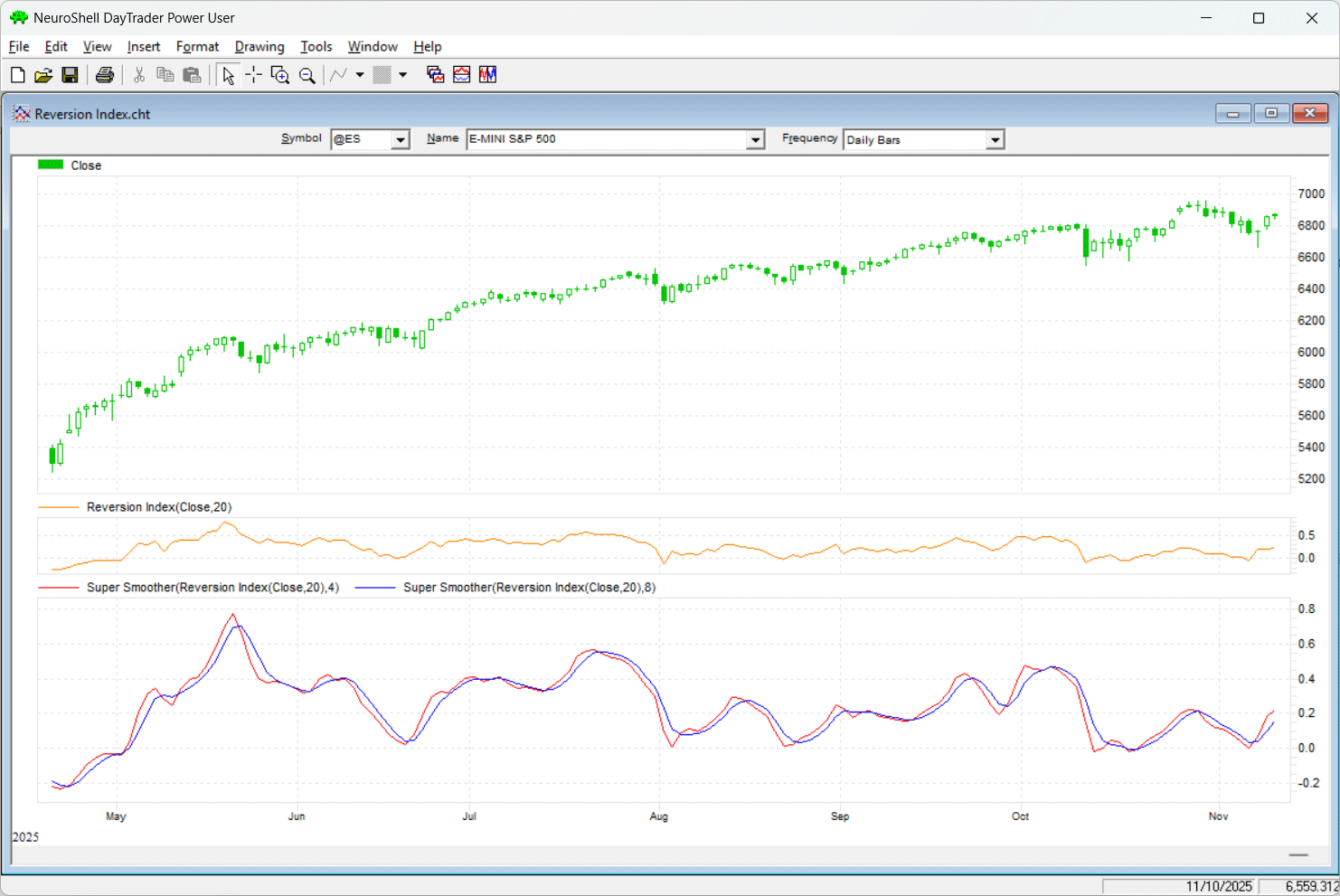Click the zoom out magnifier icon
Screen dimensions: 1340x896
(307, 75)
